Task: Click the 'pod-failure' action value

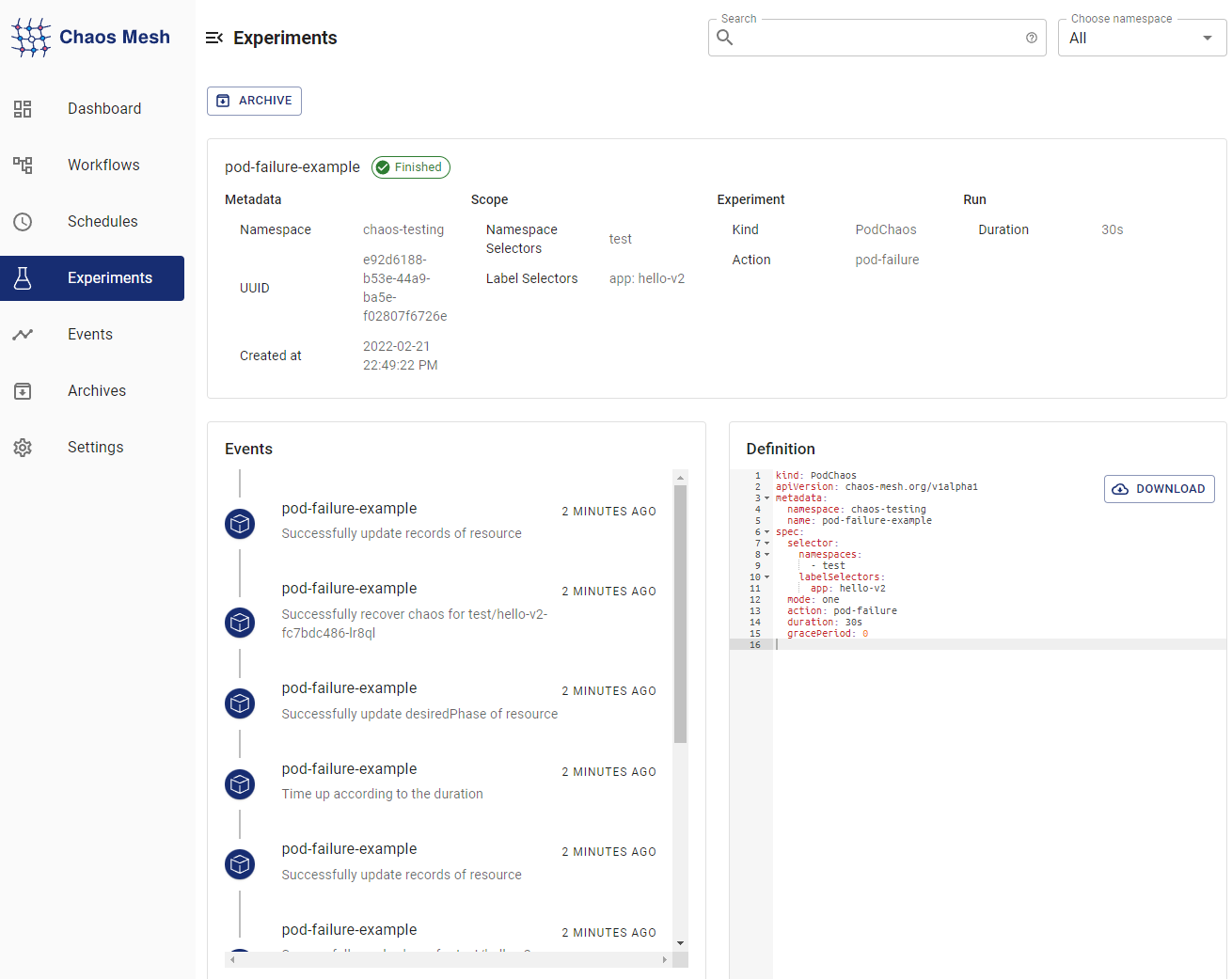Action: click(x=887, y=260)
